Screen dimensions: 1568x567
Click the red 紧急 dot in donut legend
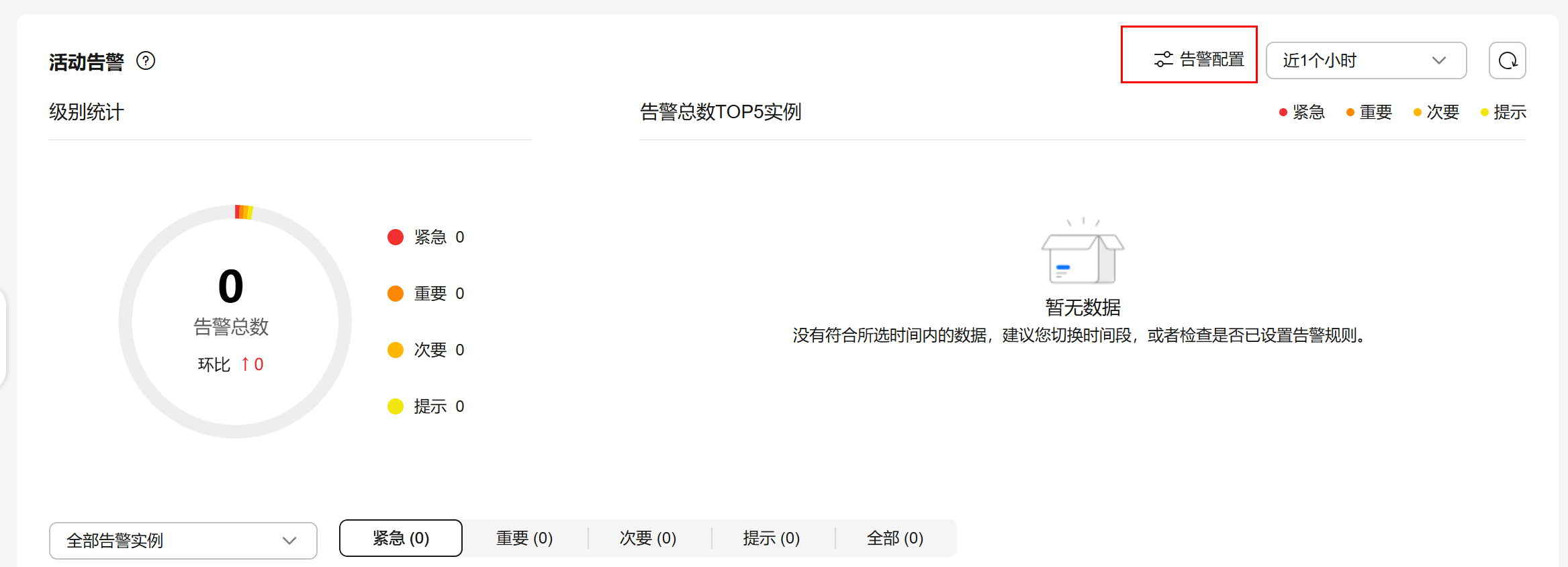(396, 237)
